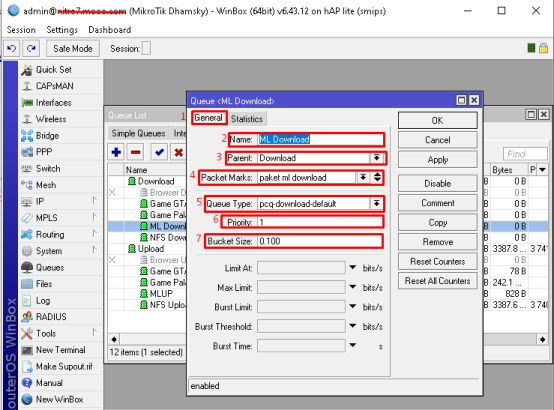The image size is (554, 410).
Task: Click the red minus remove button in Queue List
Action: [x=136, y=152]
